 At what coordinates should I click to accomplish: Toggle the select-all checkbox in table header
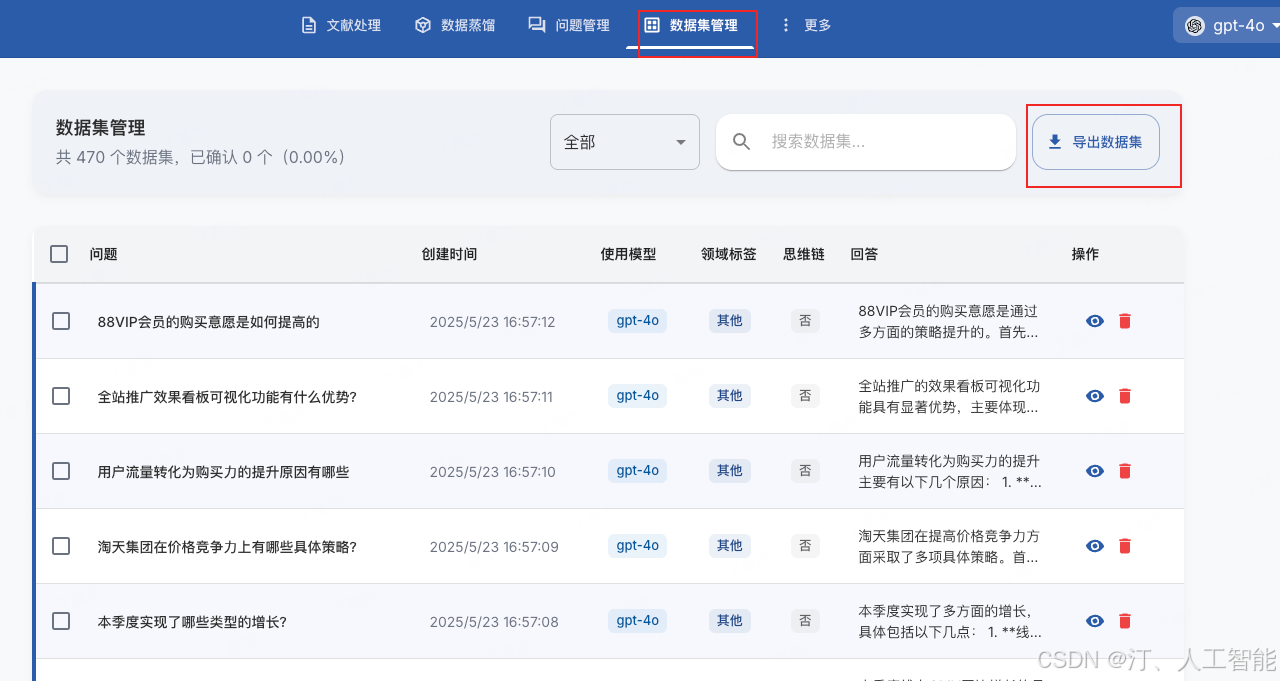[59, 254]
